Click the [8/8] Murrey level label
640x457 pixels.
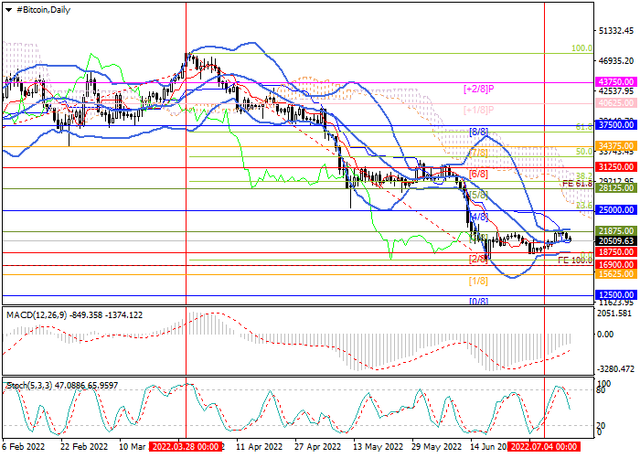point(478,132)
